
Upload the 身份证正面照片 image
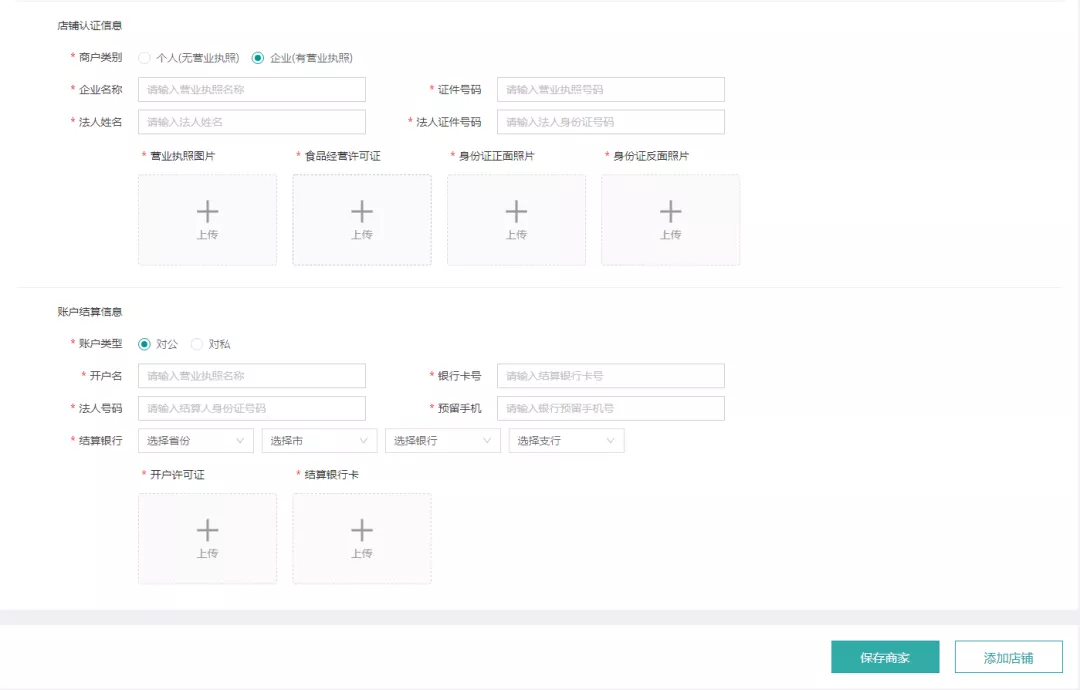click(x=516, y=219)
